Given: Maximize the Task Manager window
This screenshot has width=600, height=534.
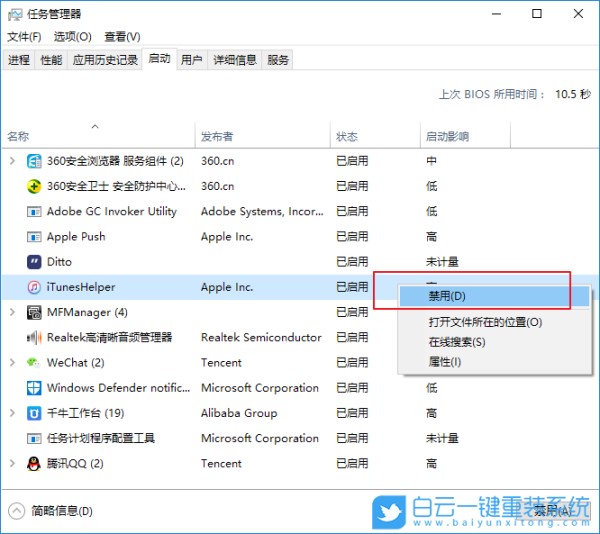Looking at the screenshot, I should (x=537, y=14).
